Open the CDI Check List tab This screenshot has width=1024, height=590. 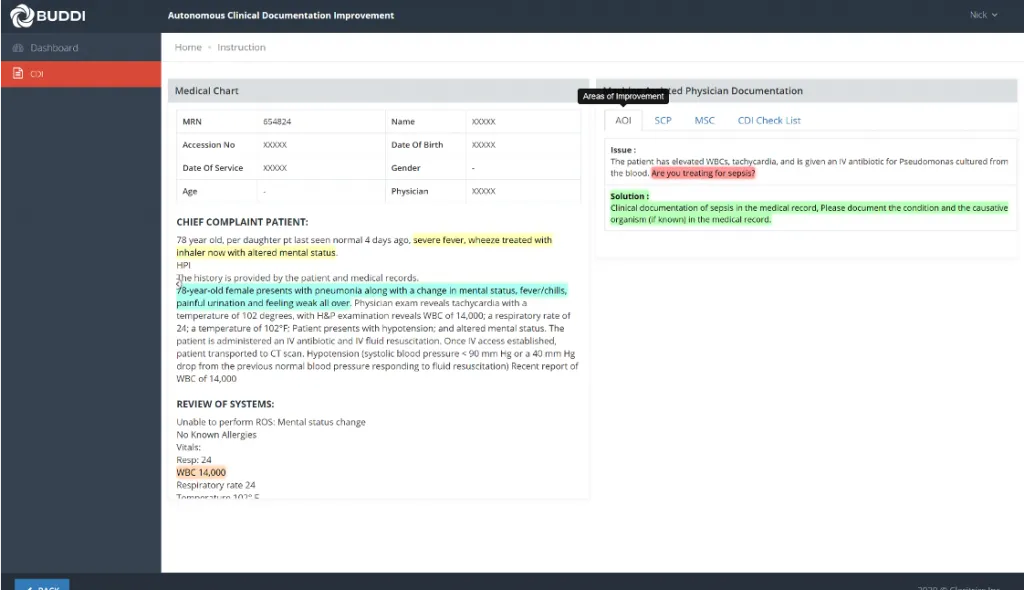769,120
